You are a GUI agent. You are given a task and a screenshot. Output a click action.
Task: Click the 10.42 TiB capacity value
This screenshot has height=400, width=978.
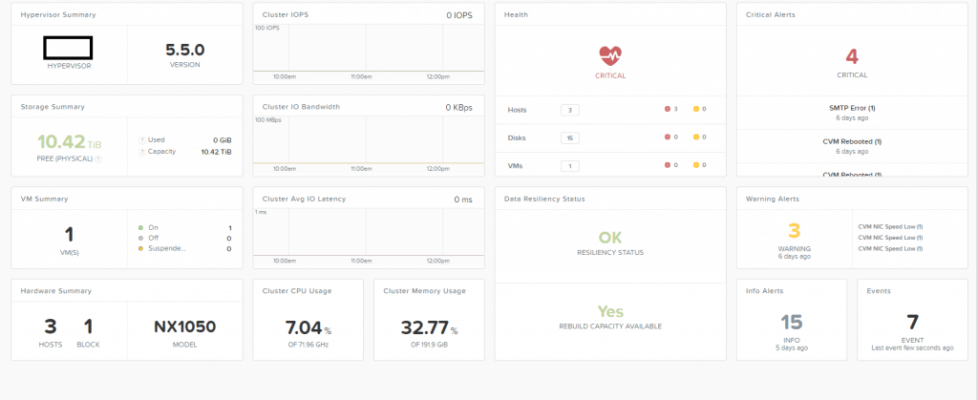(216, 152)
